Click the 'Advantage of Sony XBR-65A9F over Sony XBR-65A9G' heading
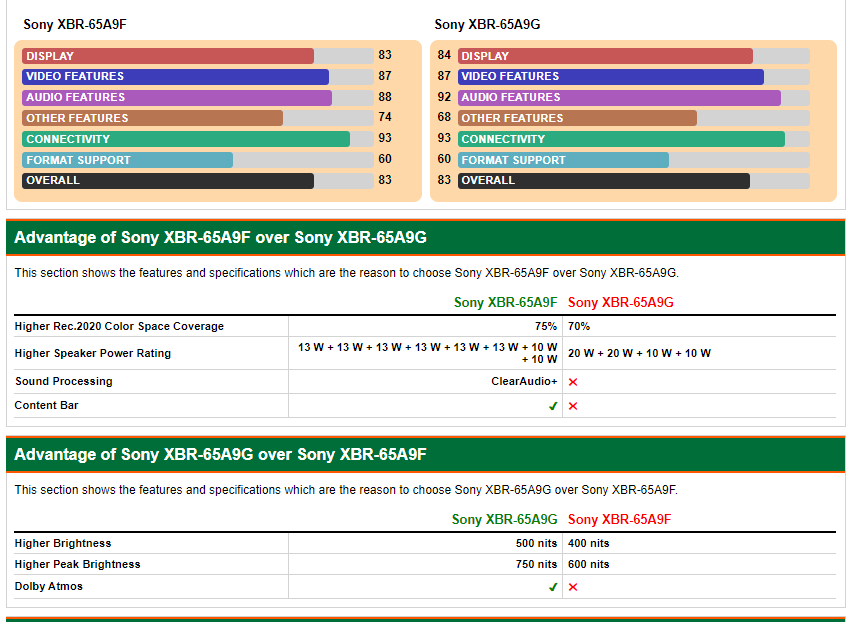This screenshot has width=852, height=622. (221, 237)
